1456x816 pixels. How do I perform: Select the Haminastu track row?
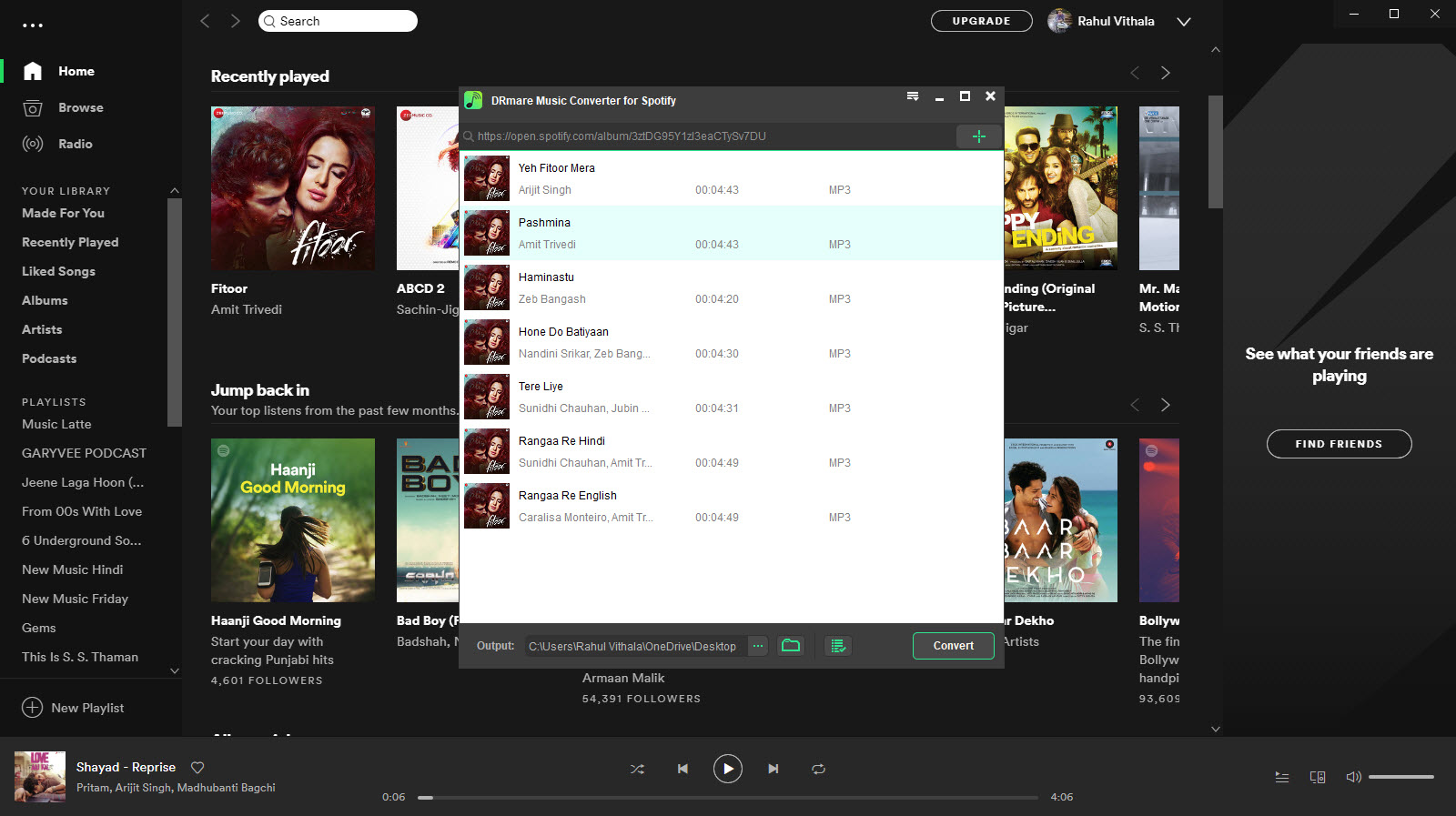(732, 287)
